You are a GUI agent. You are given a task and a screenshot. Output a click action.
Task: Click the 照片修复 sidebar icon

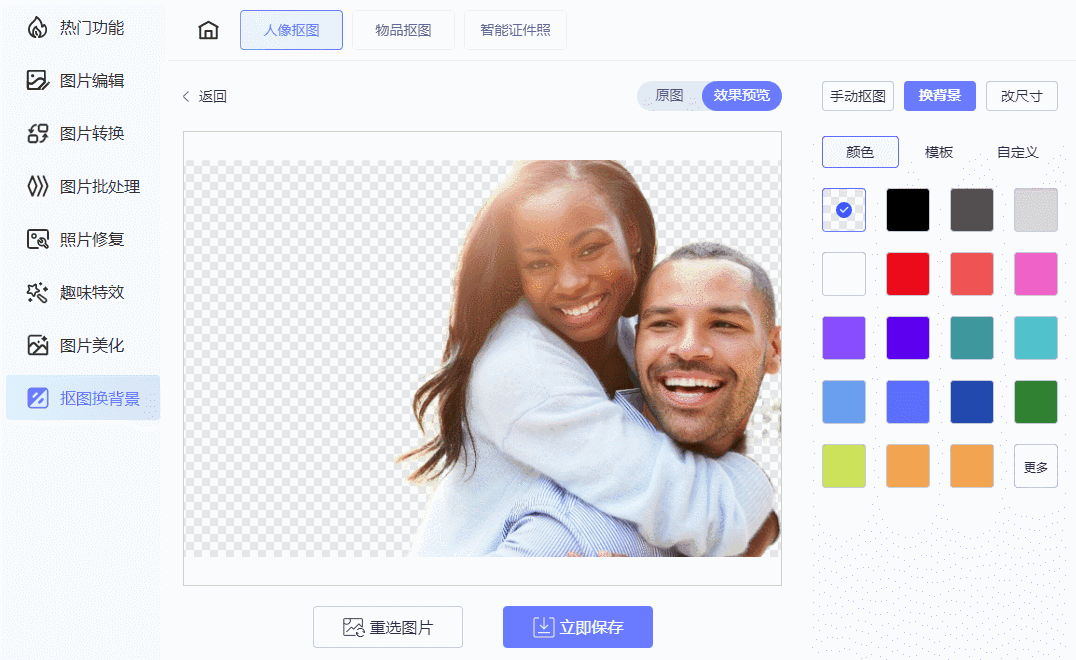click(x=38, y=239)
